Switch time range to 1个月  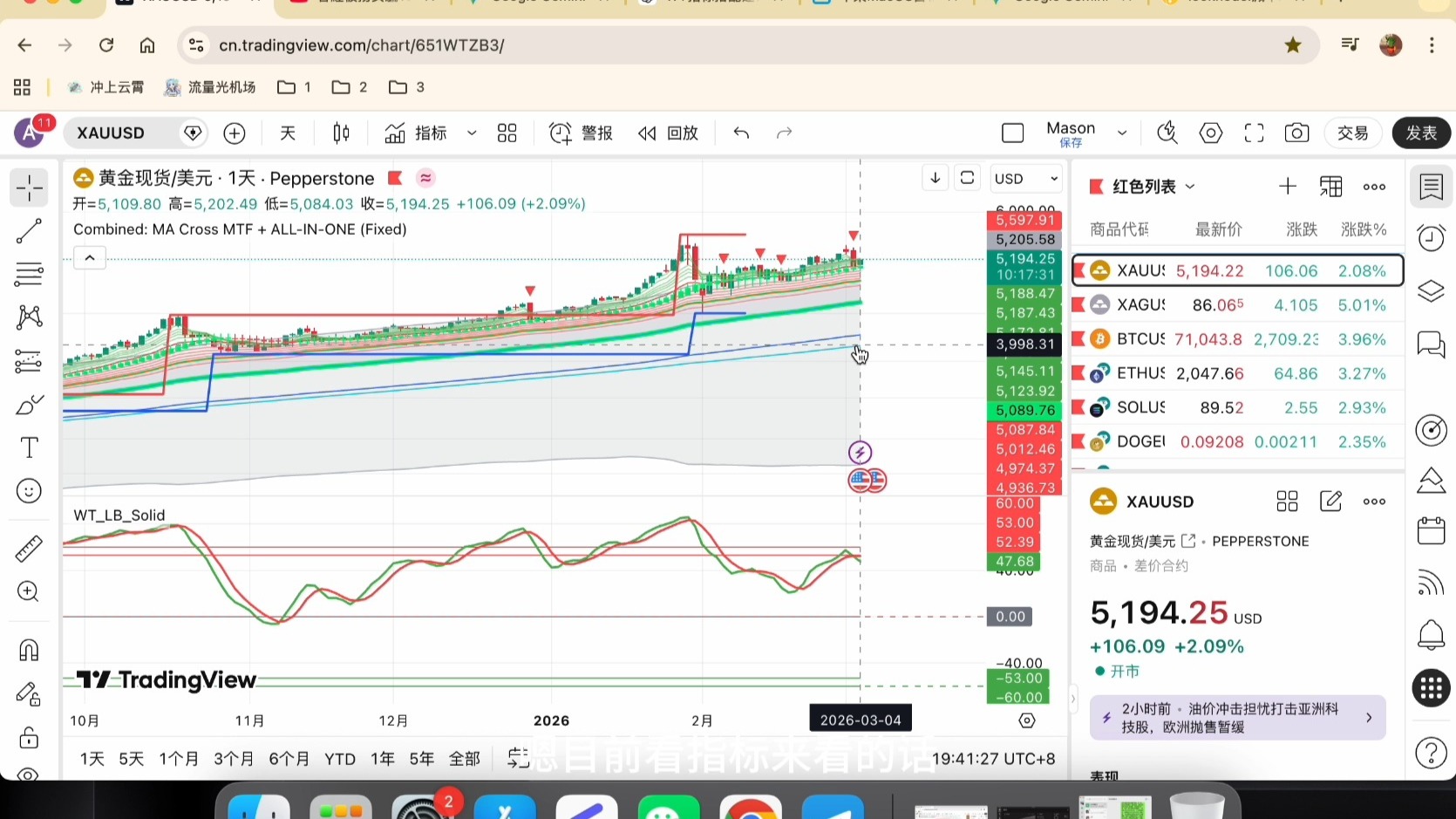(x=179, y=759)
